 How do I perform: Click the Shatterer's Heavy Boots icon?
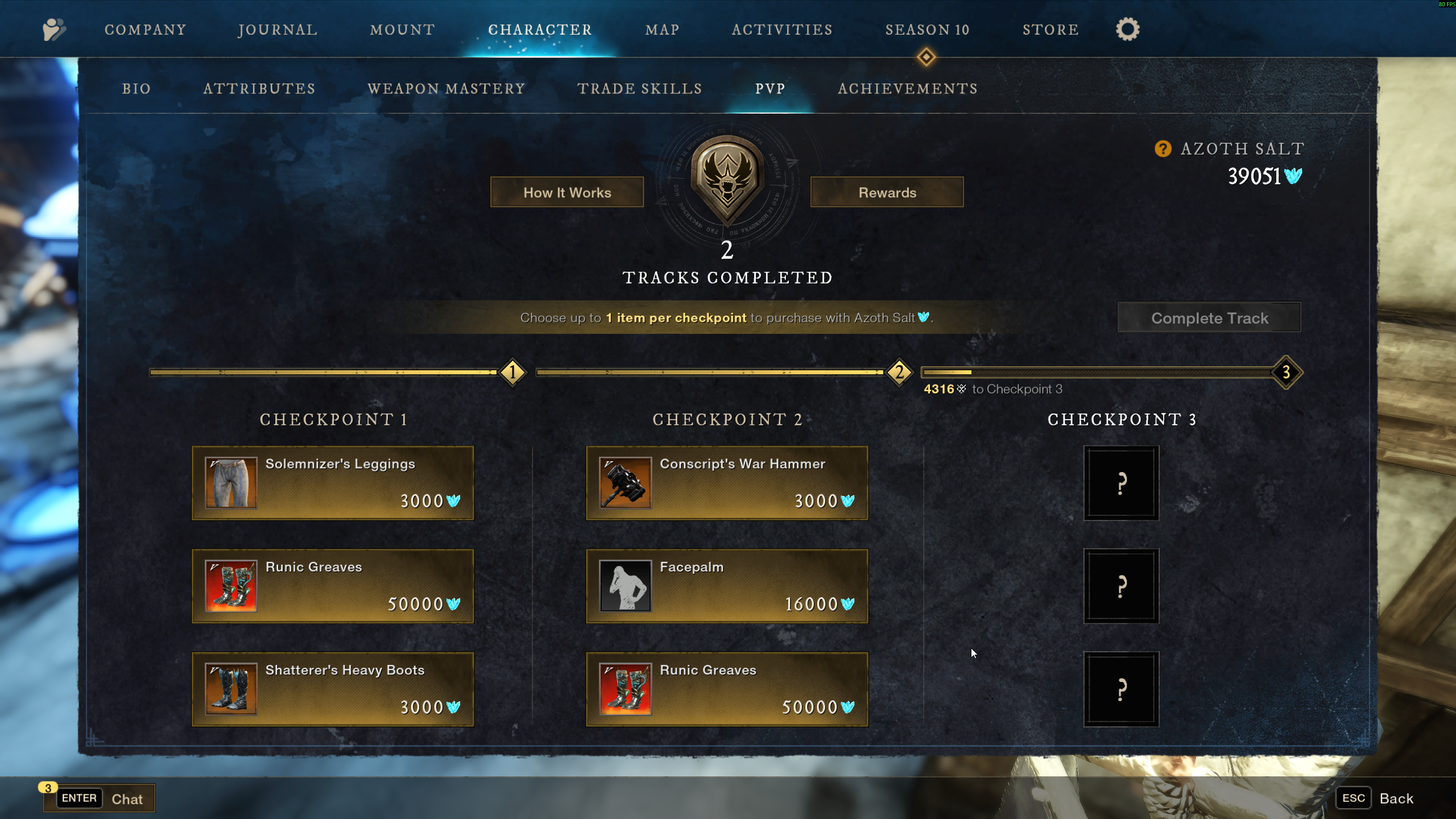(x=231, y=689)
